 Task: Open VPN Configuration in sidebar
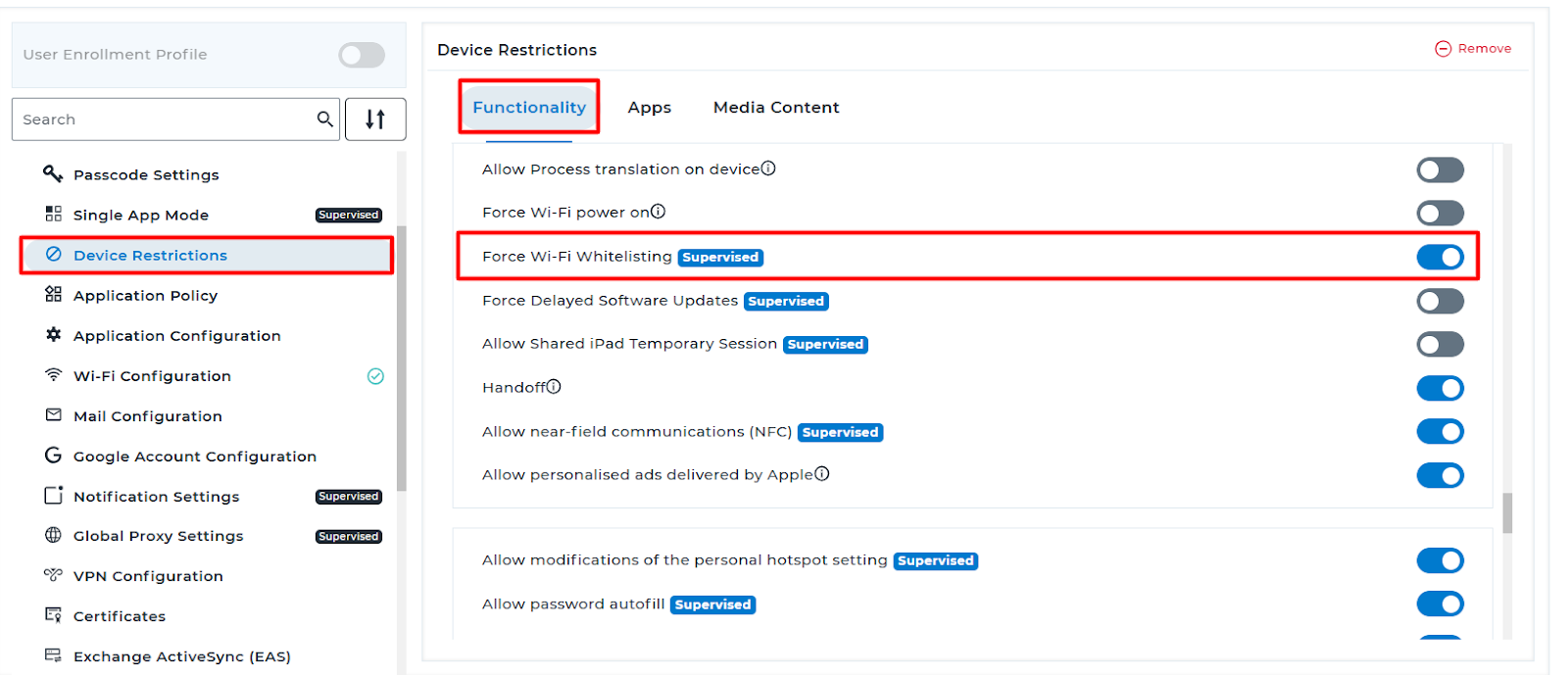(x=148, y=576)
